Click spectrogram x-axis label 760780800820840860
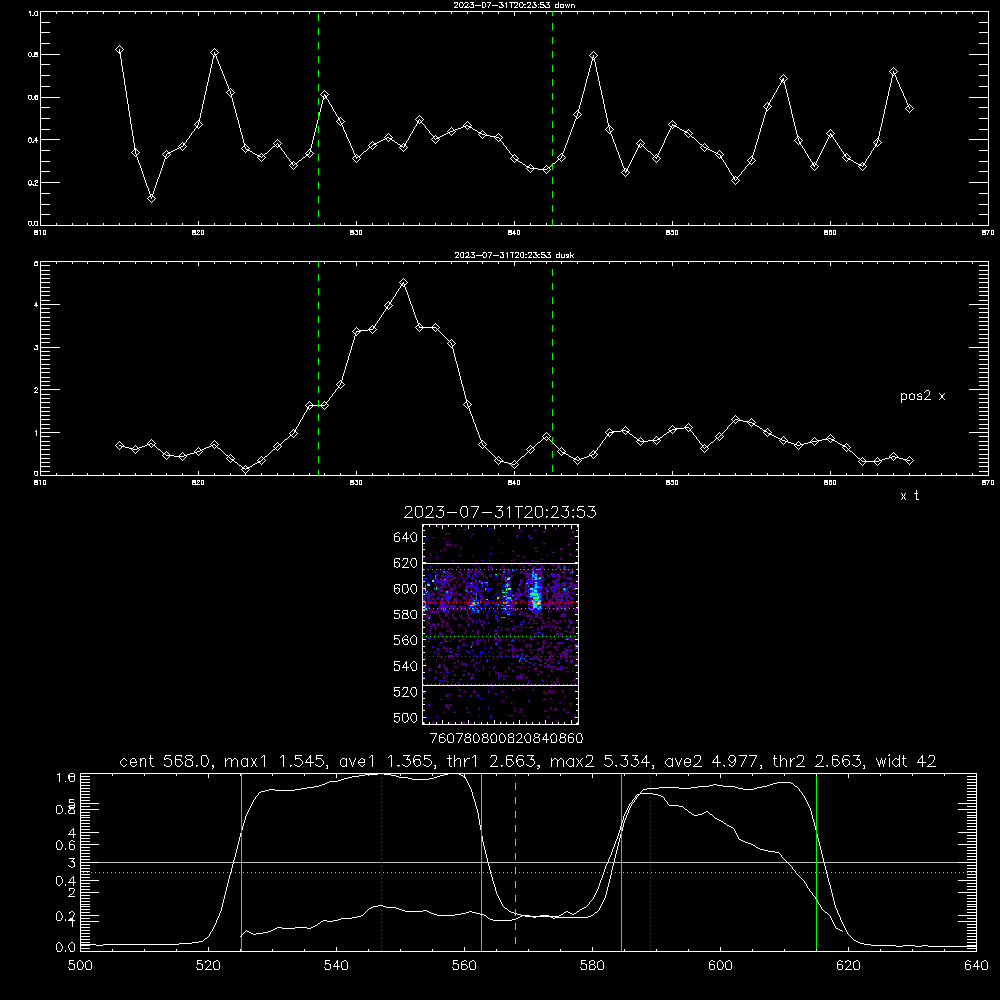The width and height of the screenshot is (1000, 1000). click(x=506, y=738)
